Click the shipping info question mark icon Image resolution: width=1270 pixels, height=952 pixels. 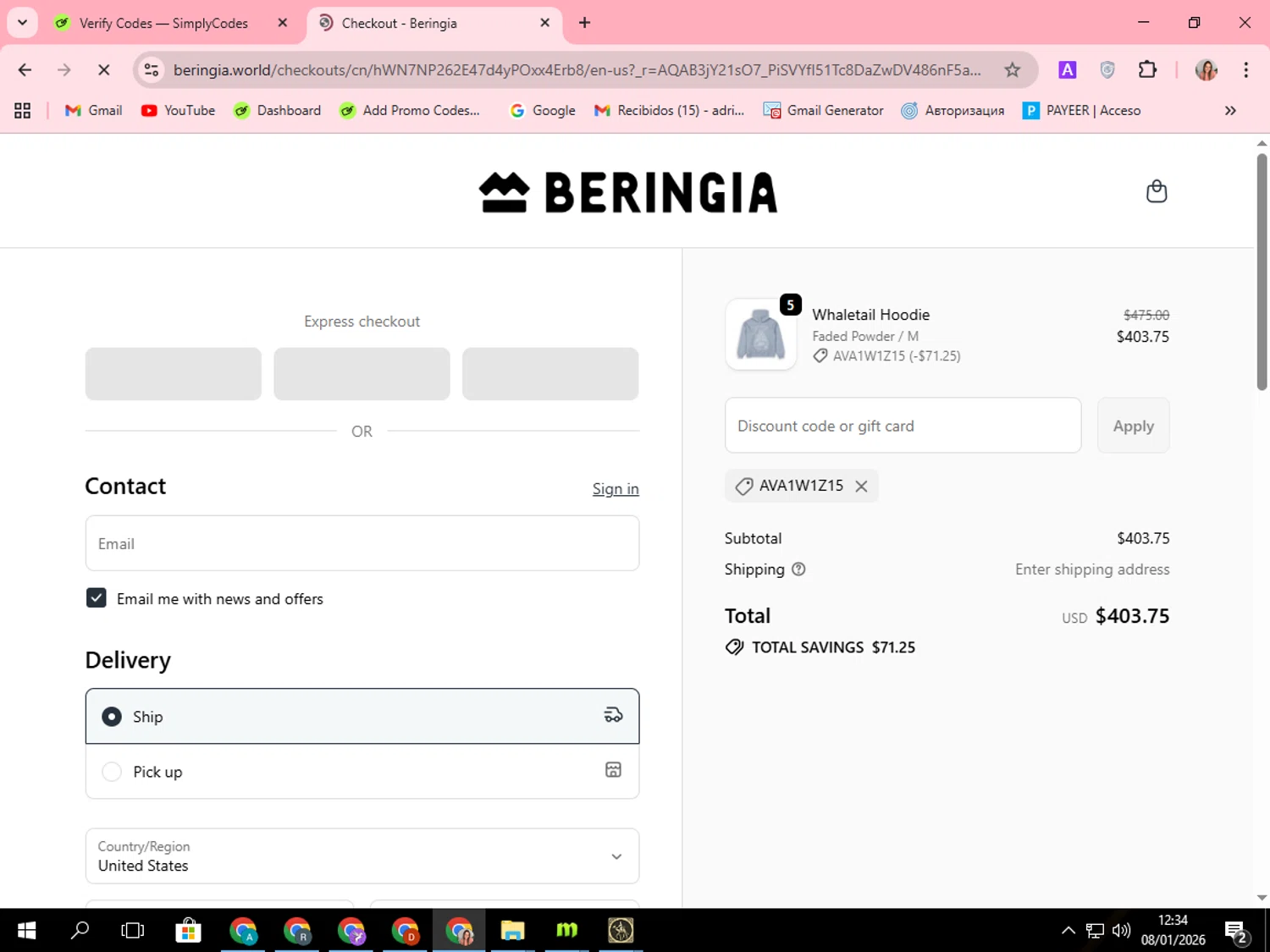[798, 570]
